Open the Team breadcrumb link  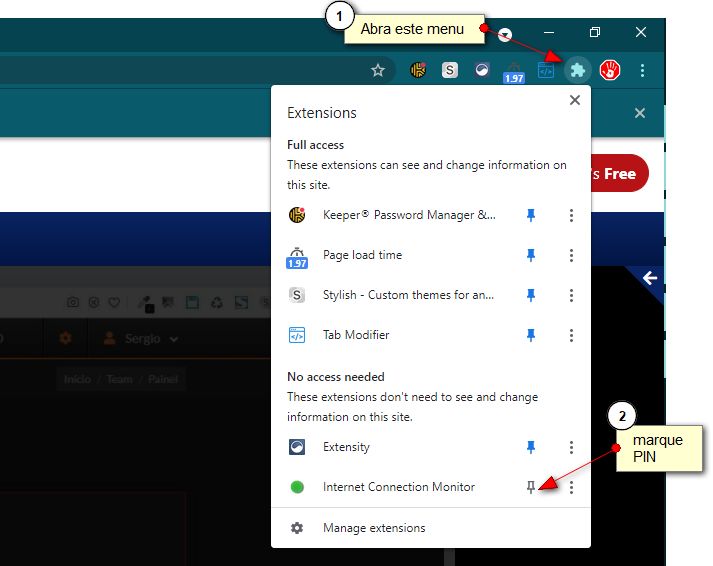coord(120,379)
